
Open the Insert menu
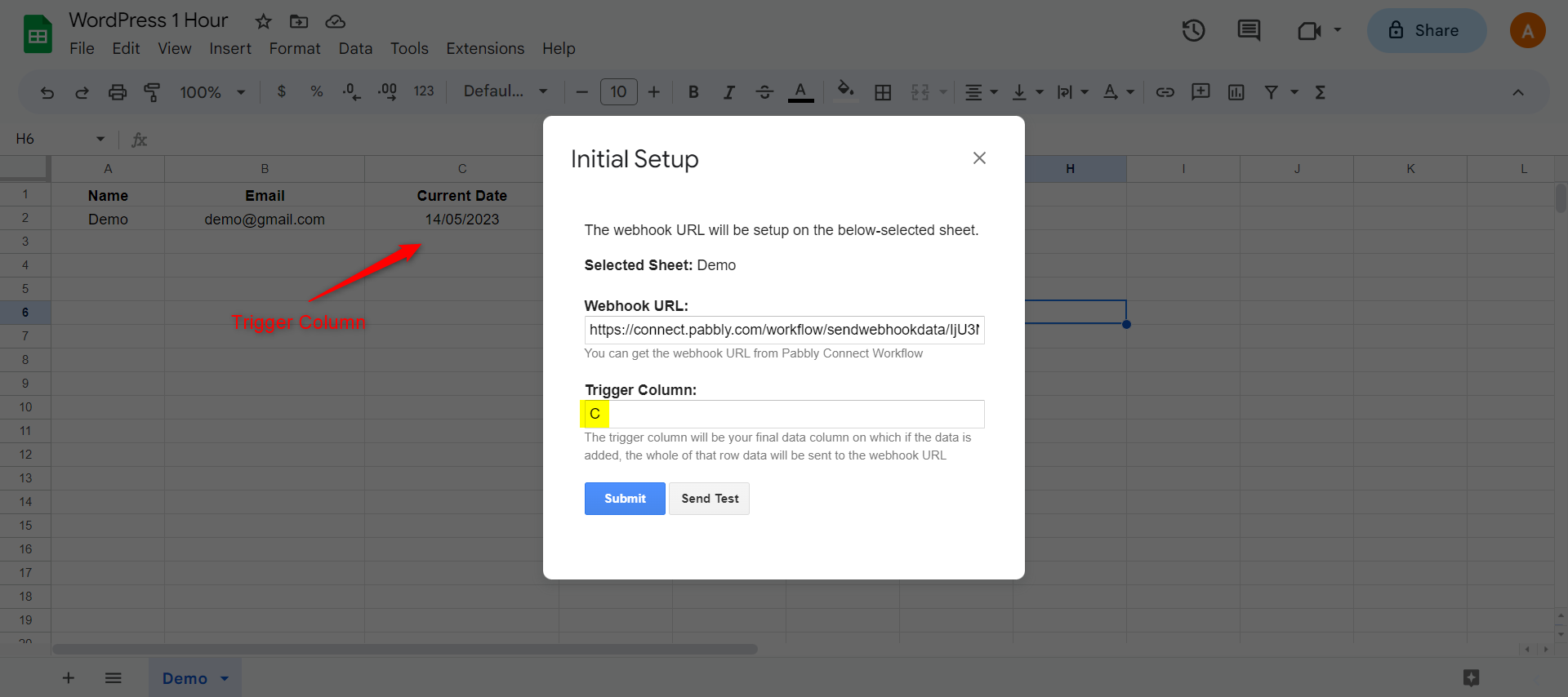230,49
